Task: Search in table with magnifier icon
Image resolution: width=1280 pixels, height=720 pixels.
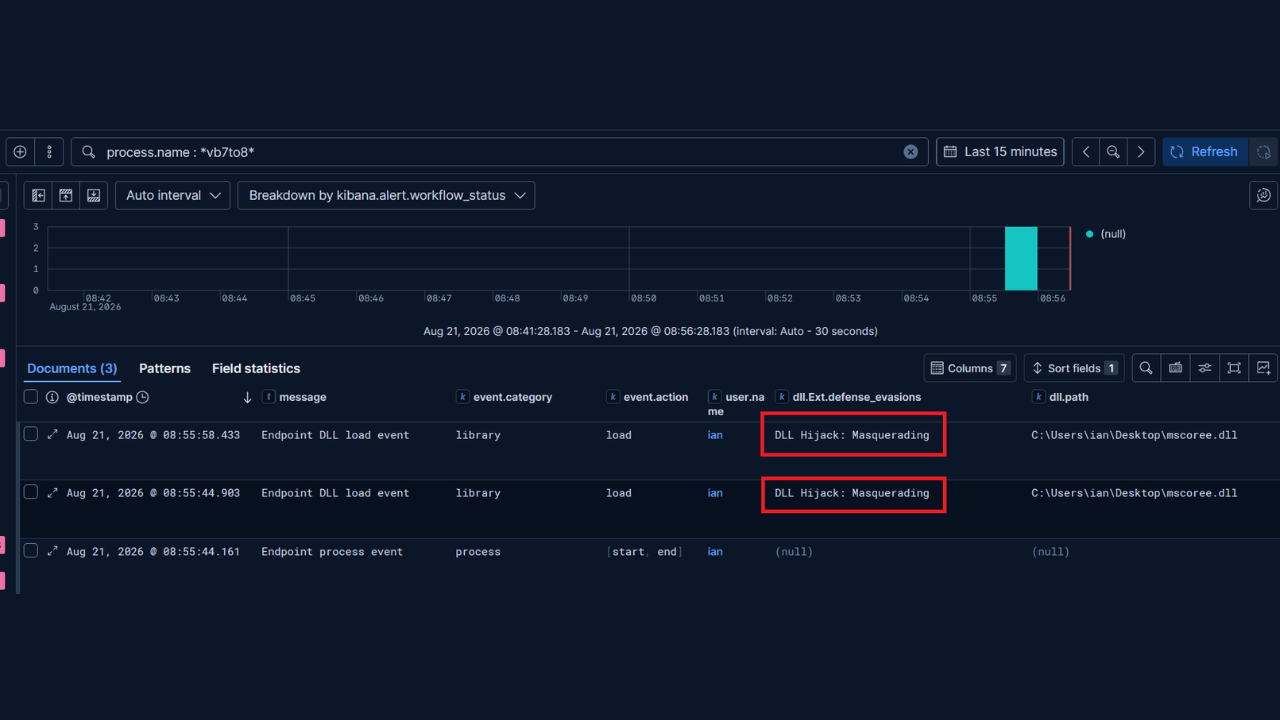Action: [x=1146, y=368]
